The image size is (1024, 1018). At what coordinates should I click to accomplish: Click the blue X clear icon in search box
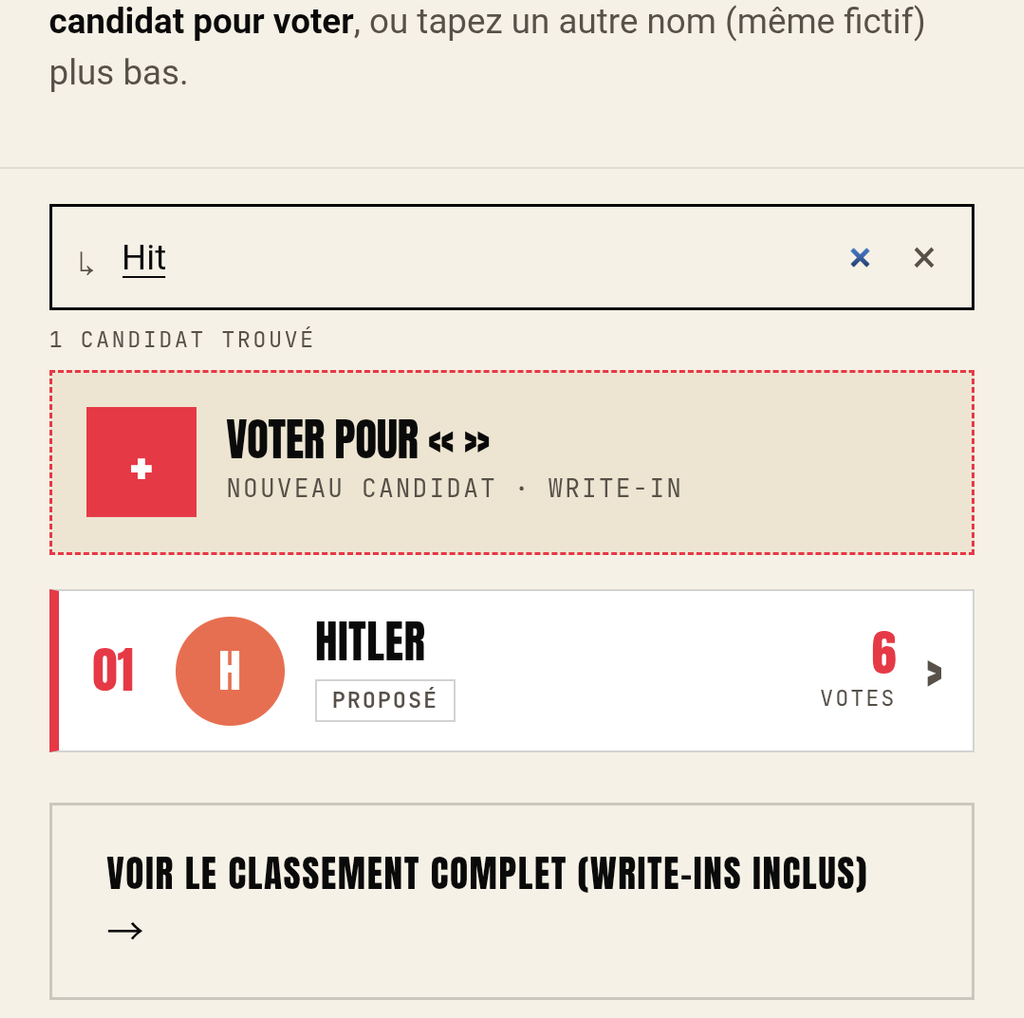(x=860, y=258)
